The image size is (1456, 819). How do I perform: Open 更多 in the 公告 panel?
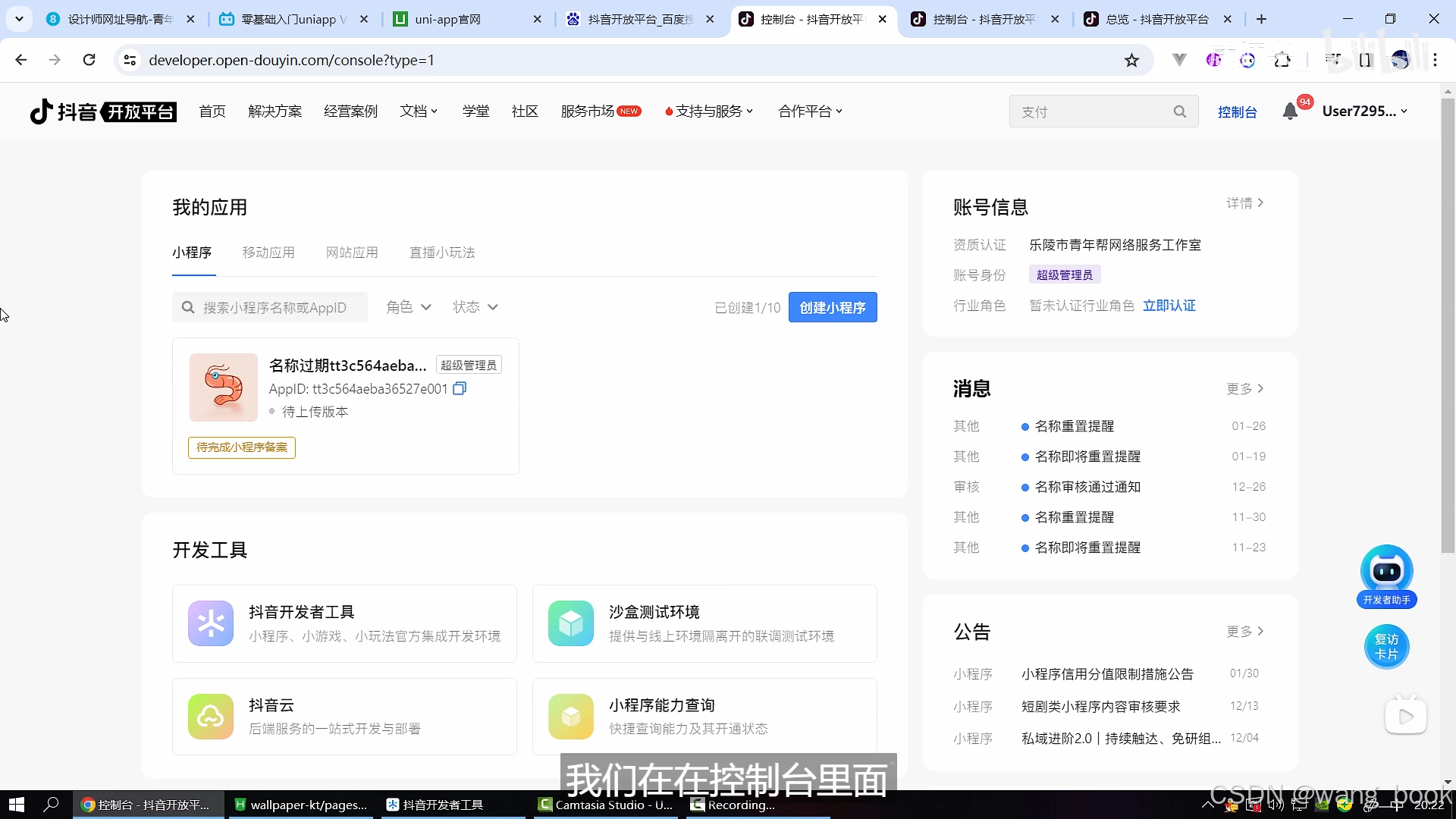tap(1245, 632)
